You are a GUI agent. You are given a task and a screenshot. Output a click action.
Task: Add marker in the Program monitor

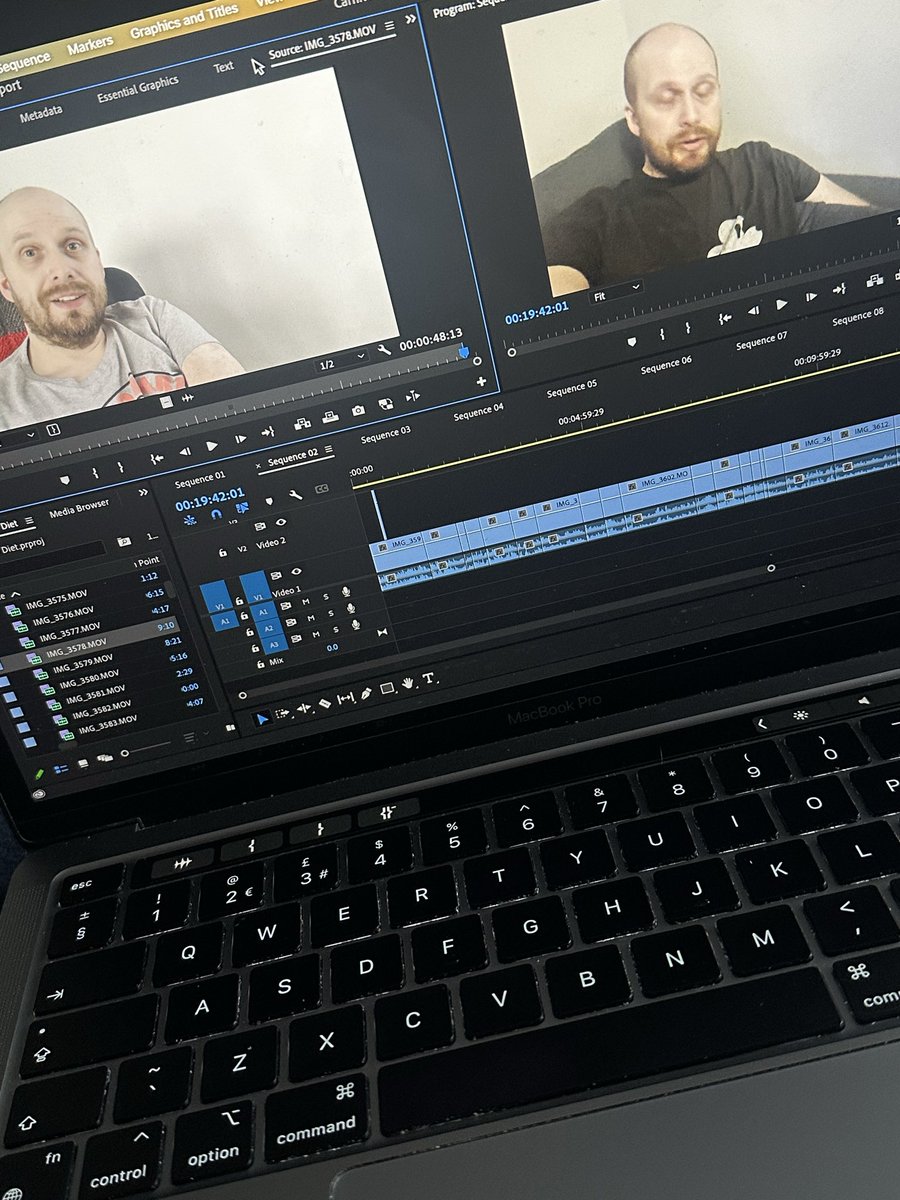click(x=632, y=341)
